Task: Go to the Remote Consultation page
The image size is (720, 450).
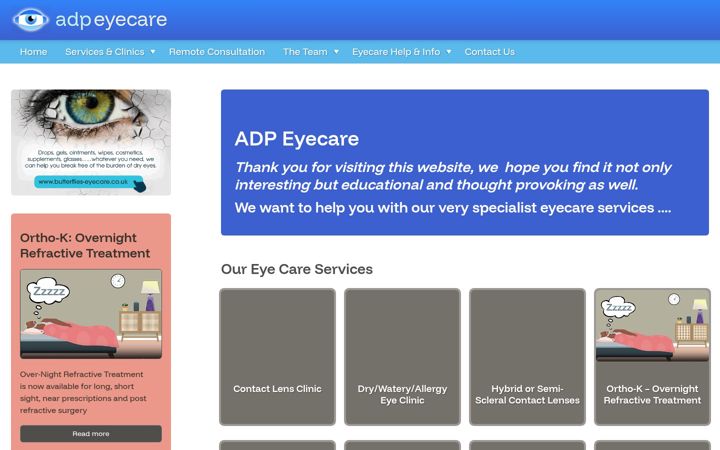Action: [x=217, y=52]
